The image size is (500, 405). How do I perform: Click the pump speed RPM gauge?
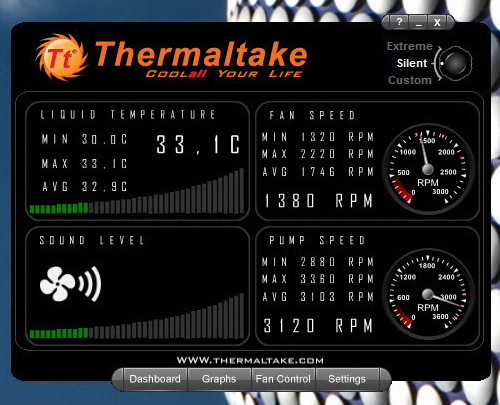pos(428,294)
